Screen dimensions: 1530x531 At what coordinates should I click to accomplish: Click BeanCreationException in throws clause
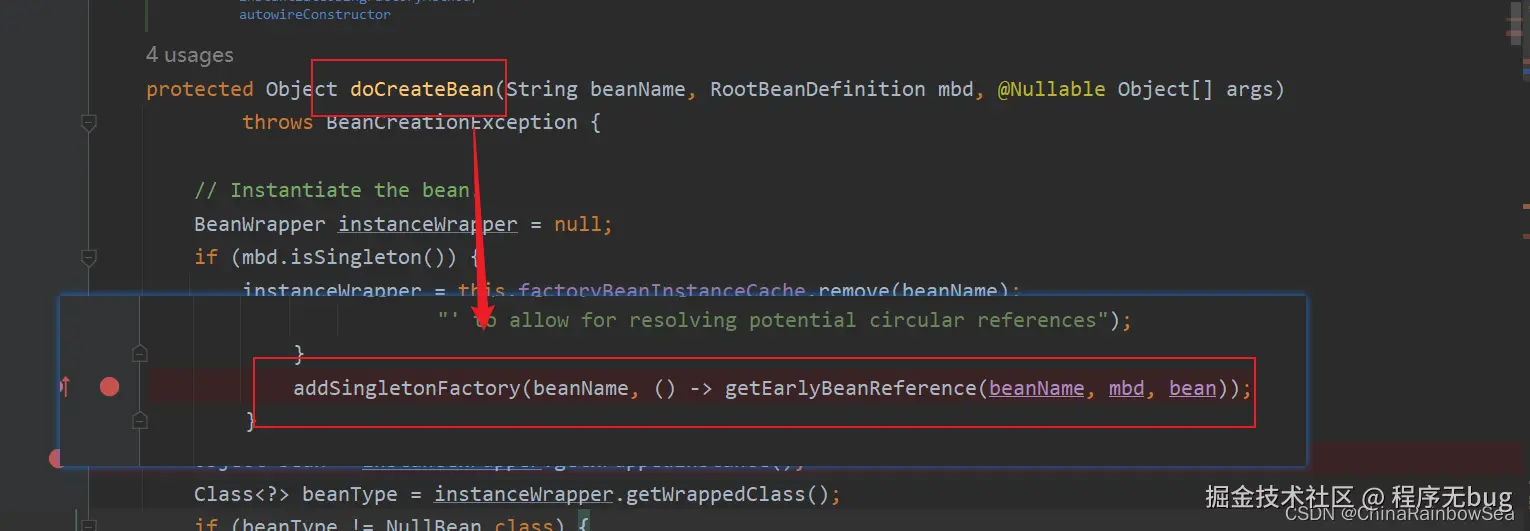coord(452,122)
